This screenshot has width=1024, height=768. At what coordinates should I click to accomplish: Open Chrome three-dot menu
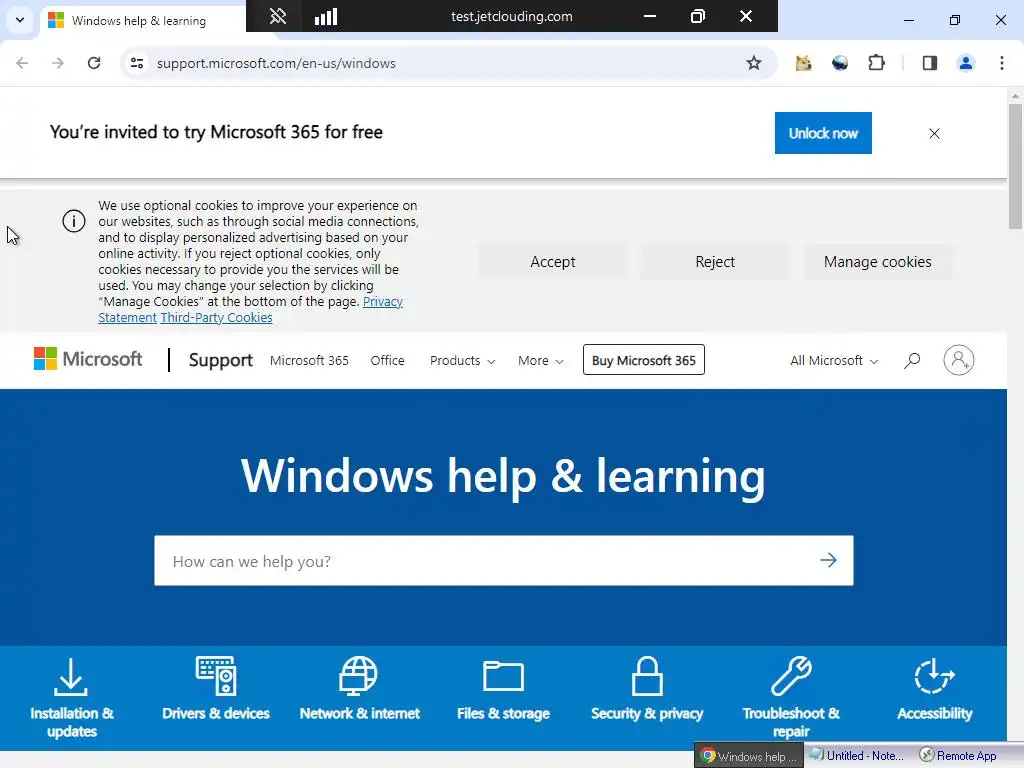pyautogui.click(x=1002, y=63)
